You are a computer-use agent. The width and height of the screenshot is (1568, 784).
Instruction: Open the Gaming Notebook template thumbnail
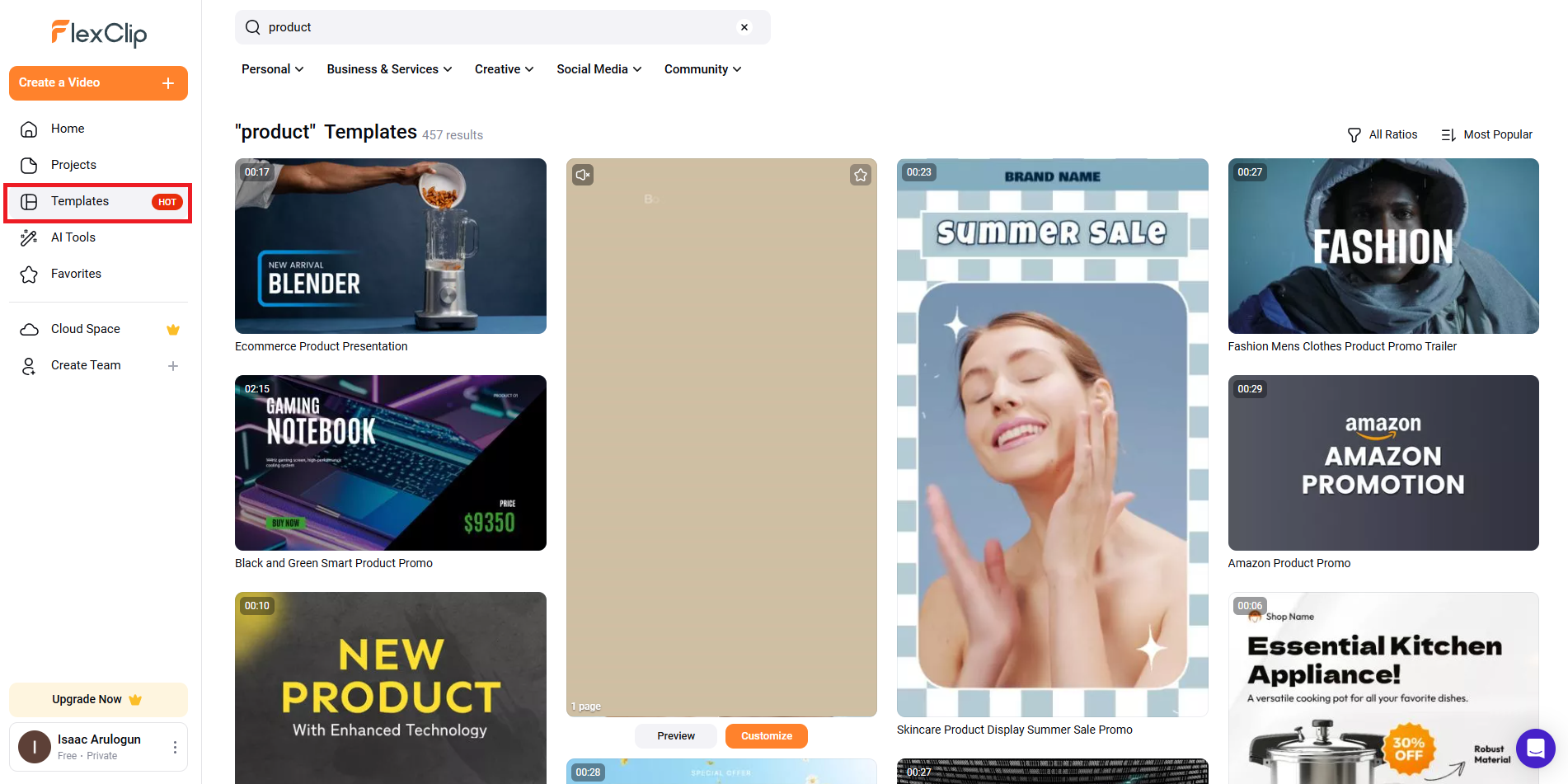click(391, 462)
